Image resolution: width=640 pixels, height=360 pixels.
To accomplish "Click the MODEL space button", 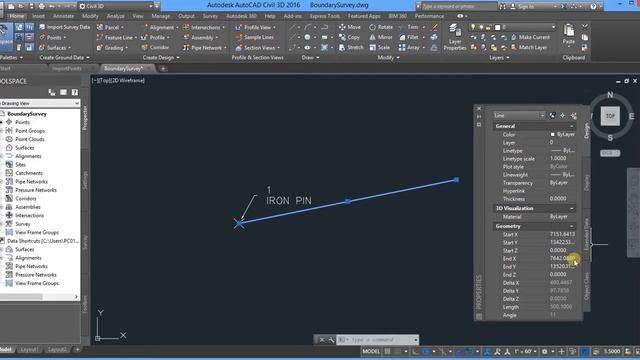I will pos(371,351).
